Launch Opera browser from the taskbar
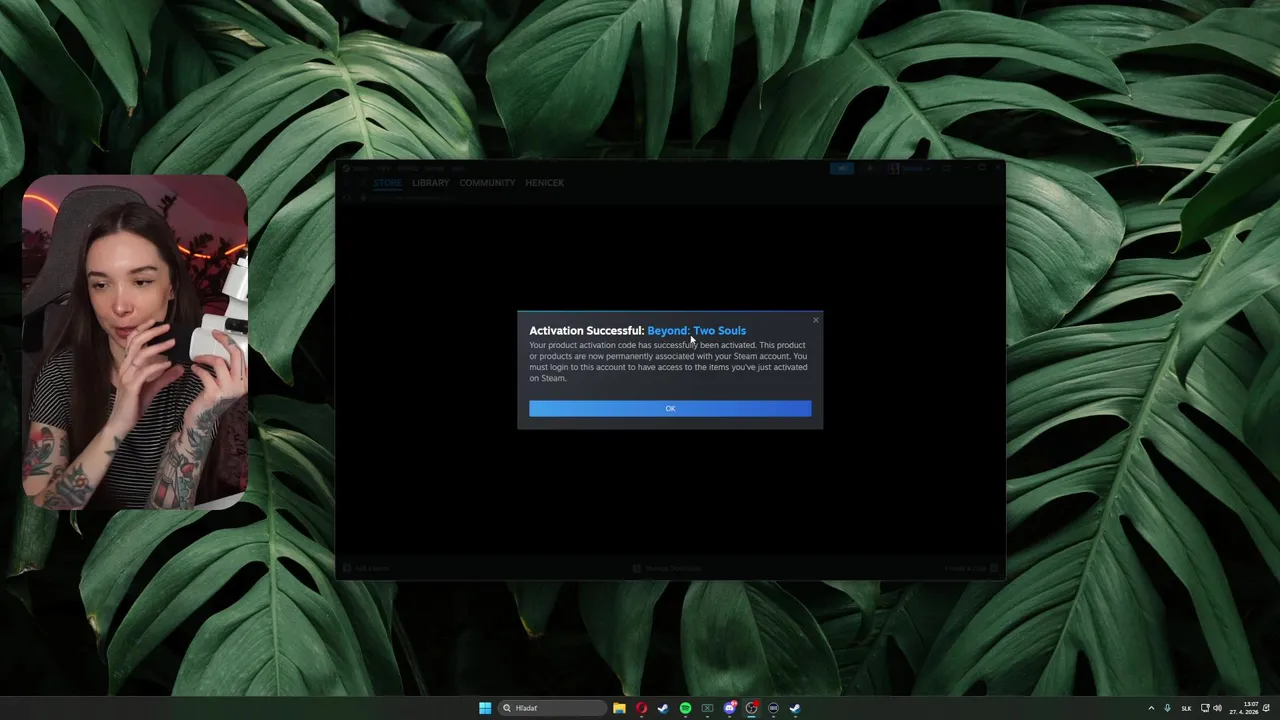 tap(641, 708)
